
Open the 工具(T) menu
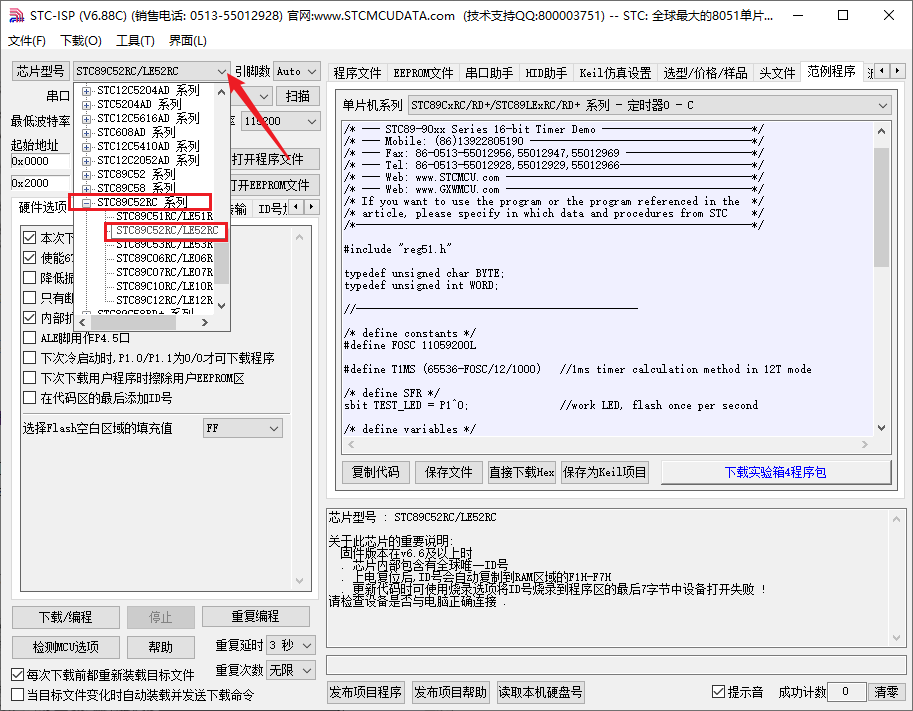click(135, 40)
